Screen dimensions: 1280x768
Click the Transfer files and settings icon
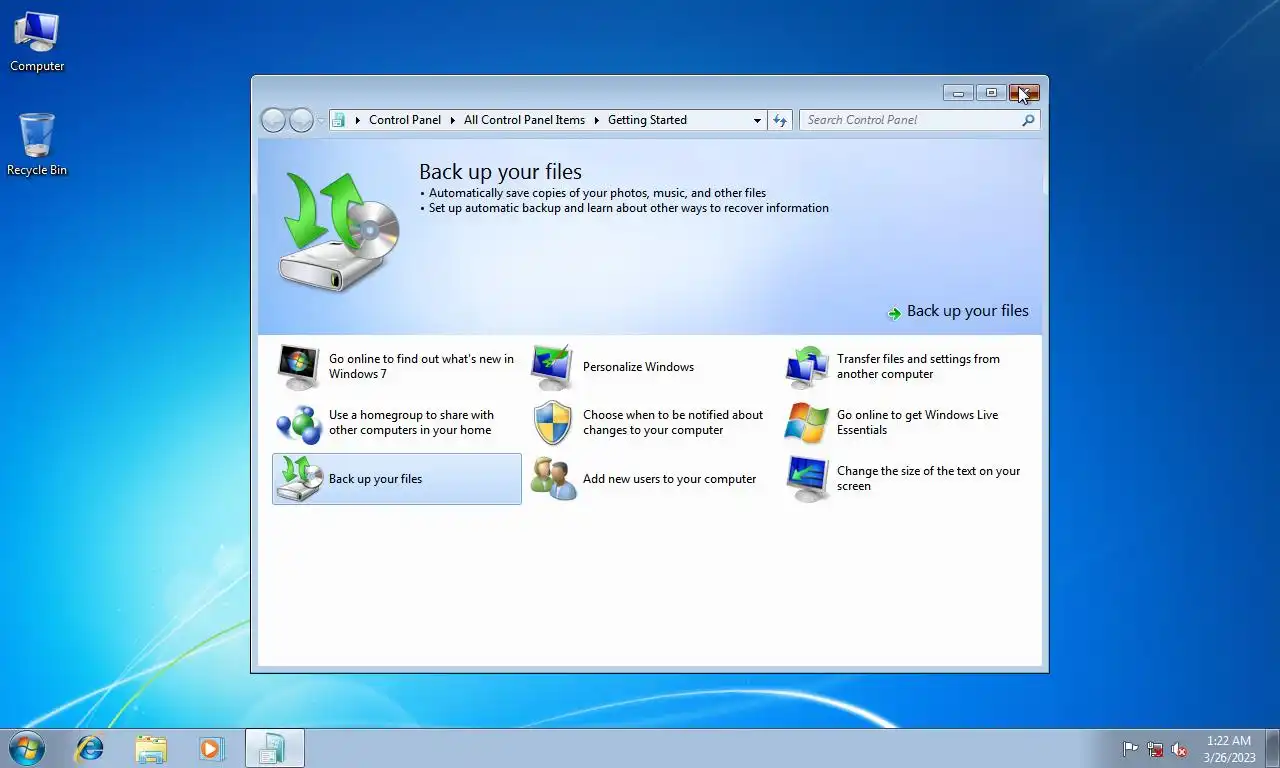(x=806, y=367)
